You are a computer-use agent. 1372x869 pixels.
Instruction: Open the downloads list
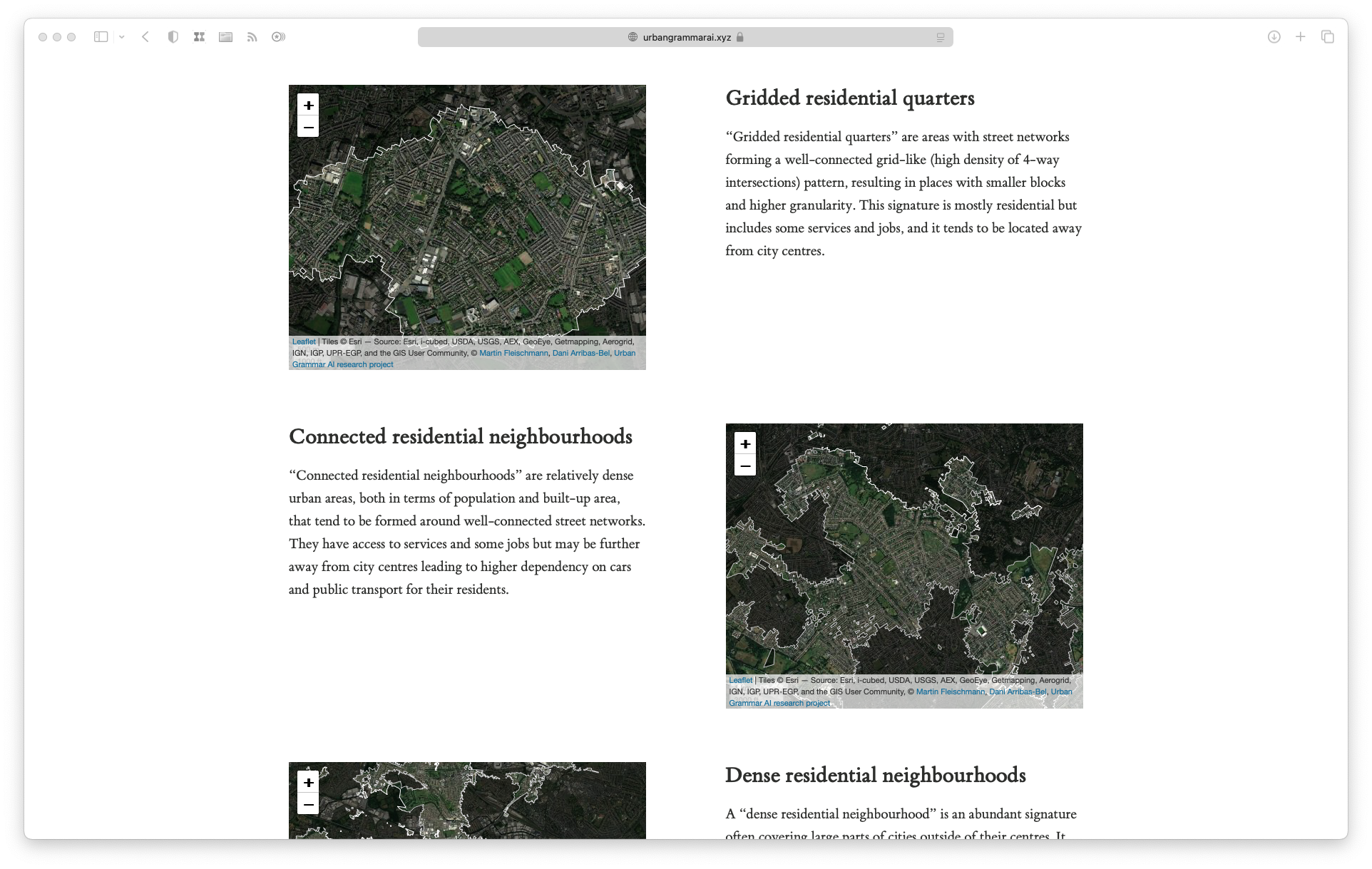(1274, 37)
